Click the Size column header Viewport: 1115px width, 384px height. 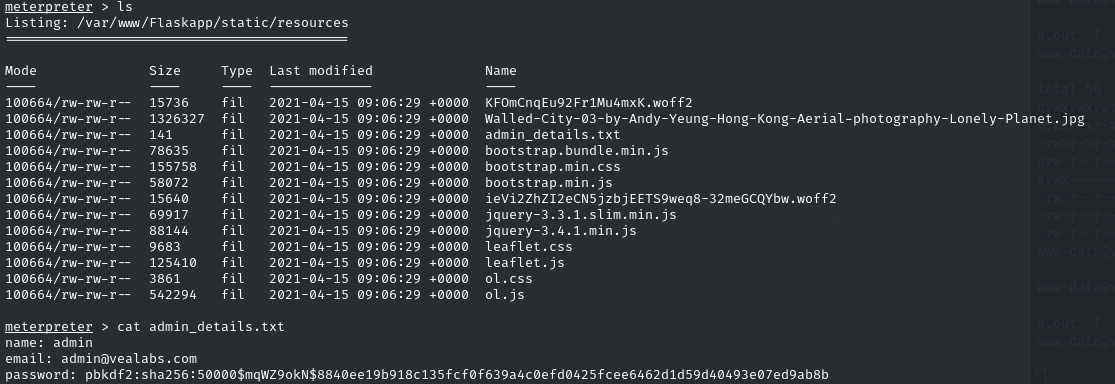(x=165, y=70)
